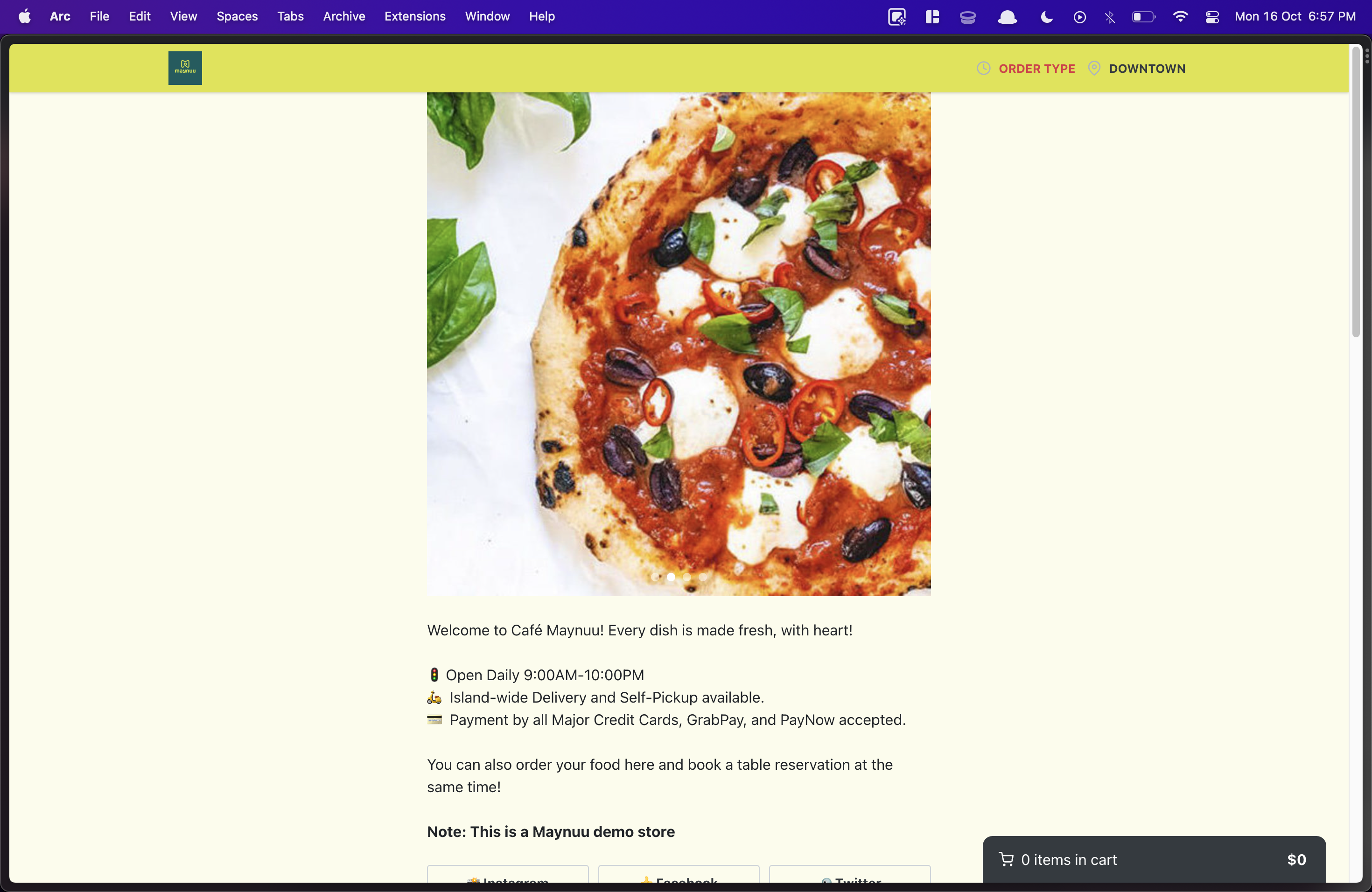Open the File menu

point(99,16)
